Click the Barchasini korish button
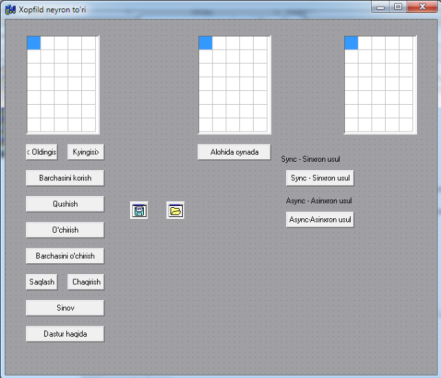Viewport: 441px width, 378px height. pos(65,178)
